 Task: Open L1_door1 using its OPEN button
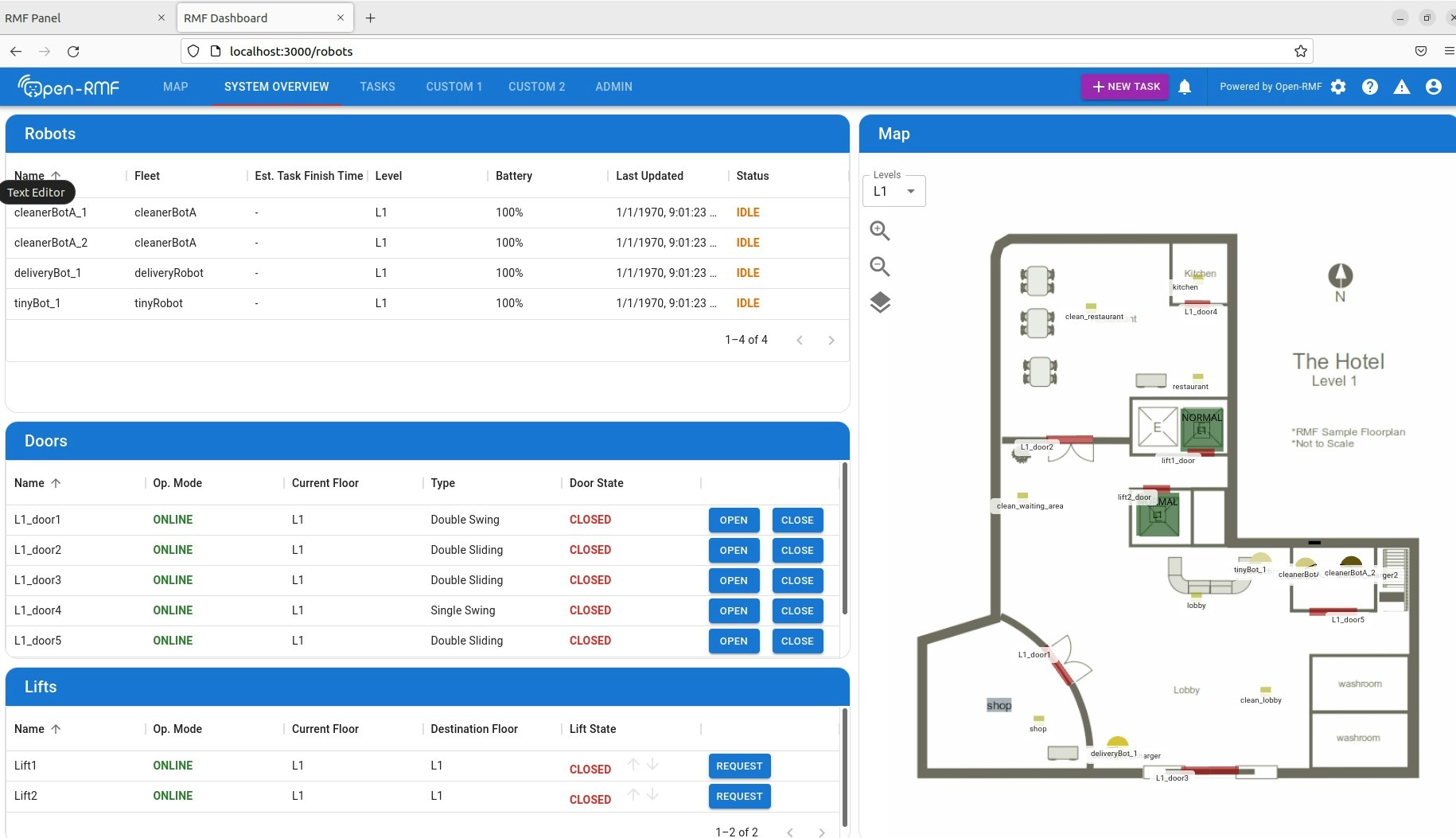733,520
